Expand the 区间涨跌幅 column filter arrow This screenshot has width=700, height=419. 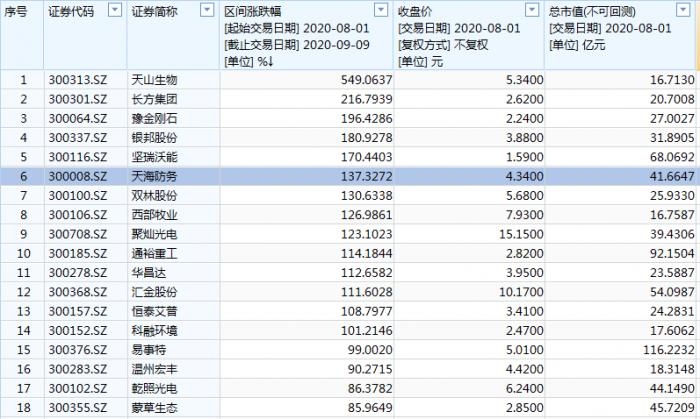pyautogui.click(x=381, y=10)
